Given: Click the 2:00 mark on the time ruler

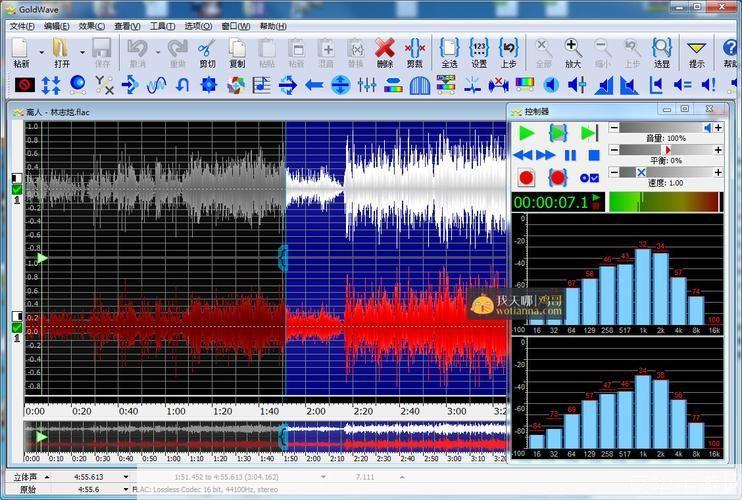Looking at the screenshot, I should click(x=316, y=412).
